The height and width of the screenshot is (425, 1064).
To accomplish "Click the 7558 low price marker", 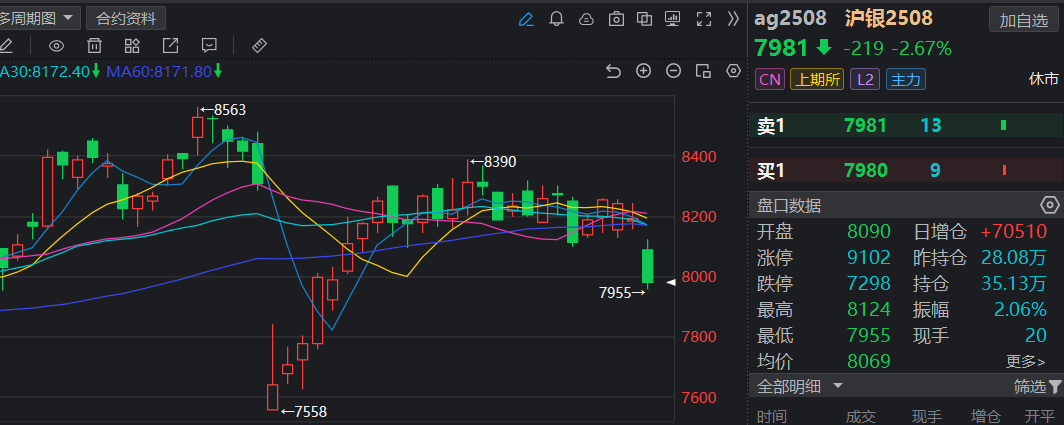I will pos(304,411).
